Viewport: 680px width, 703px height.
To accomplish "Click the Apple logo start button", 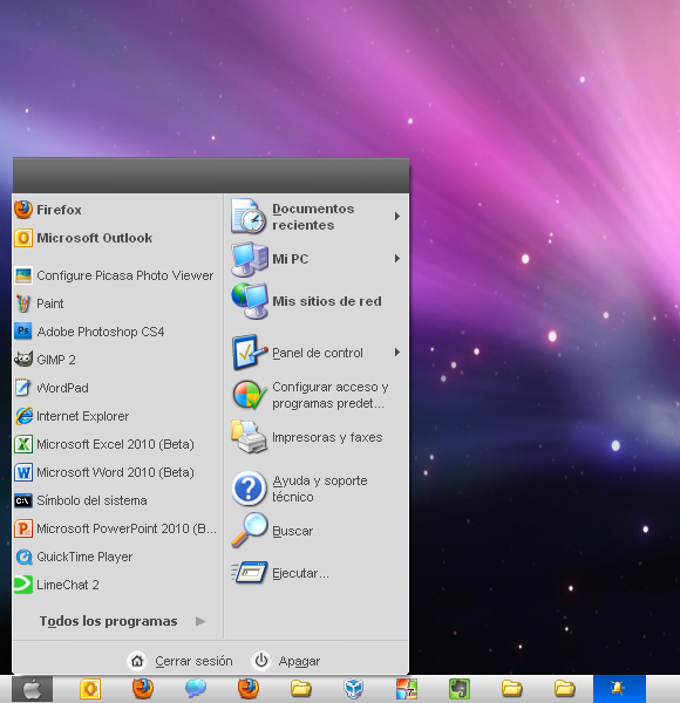I will click(32, 689).
